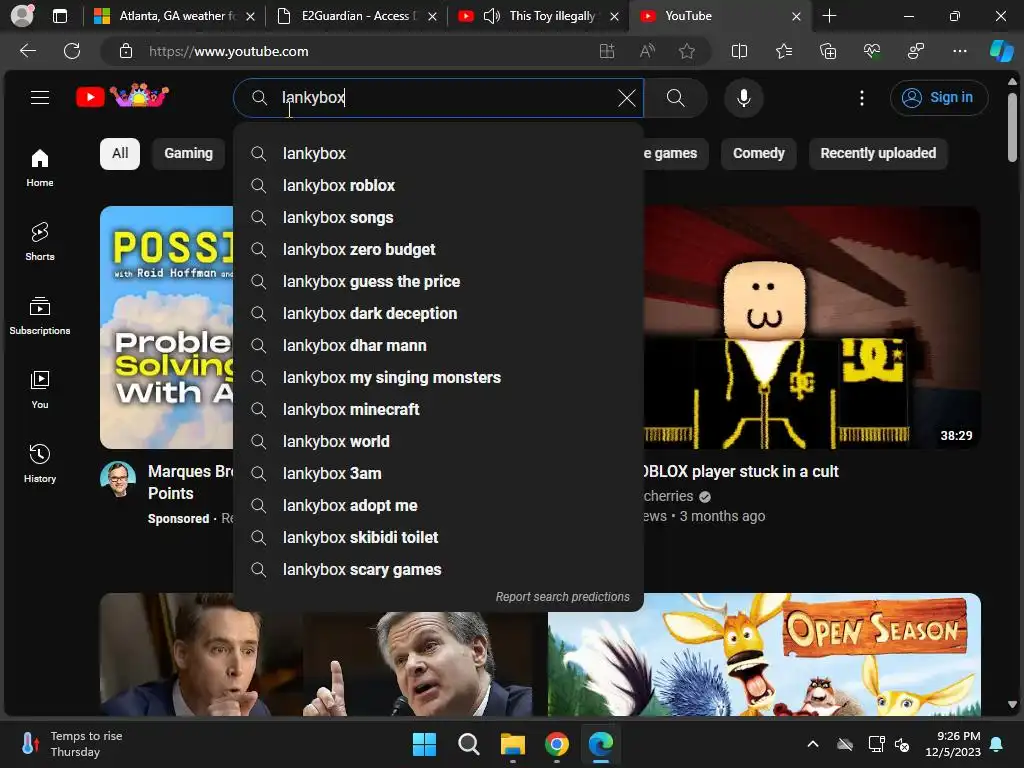
Task: Open the You library section
Action: (x=40, y=390)
